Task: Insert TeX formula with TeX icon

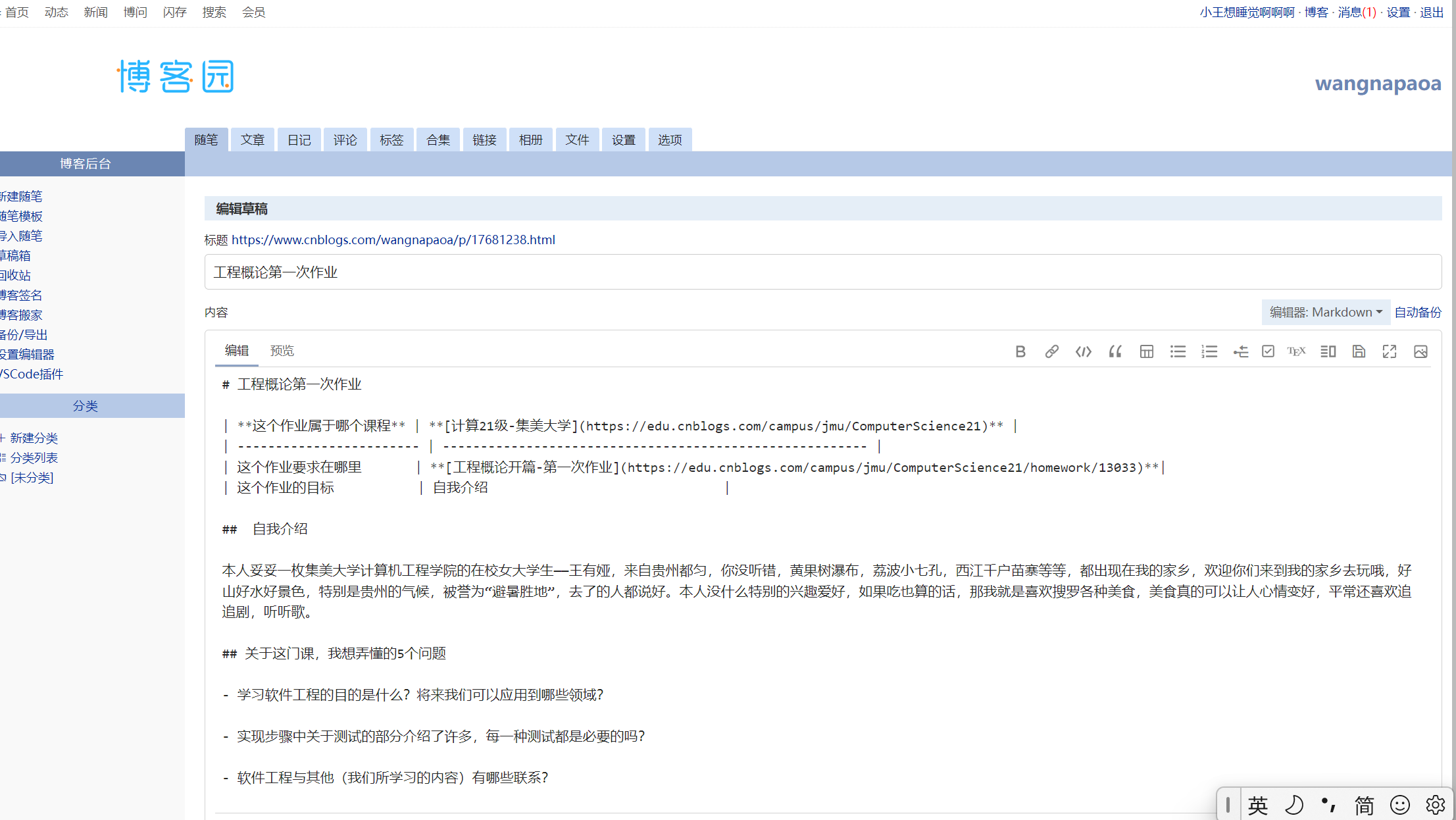Action: coord(1296,351)
